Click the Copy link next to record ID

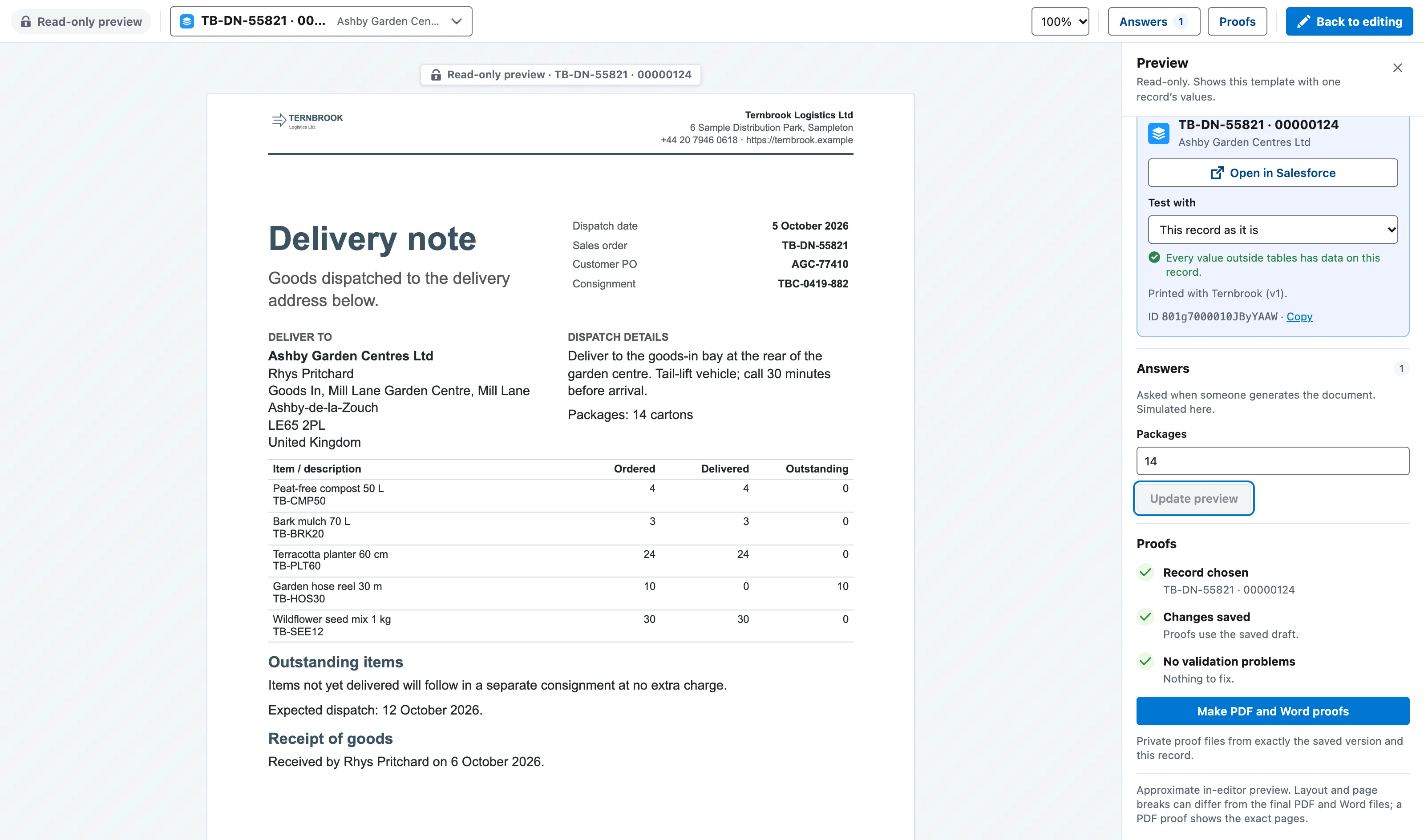1299,316
